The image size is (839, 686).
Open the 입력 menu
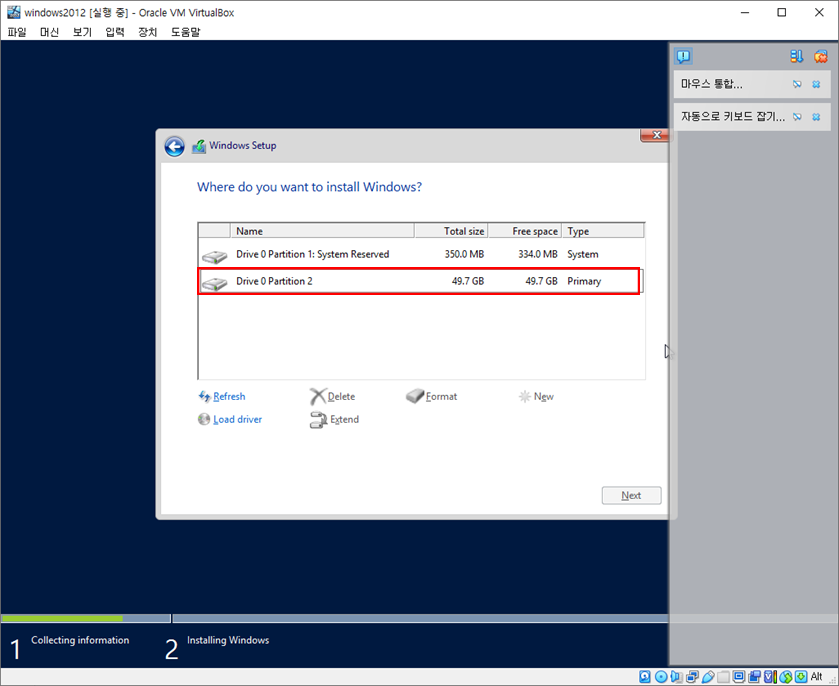tap(115, 32)
